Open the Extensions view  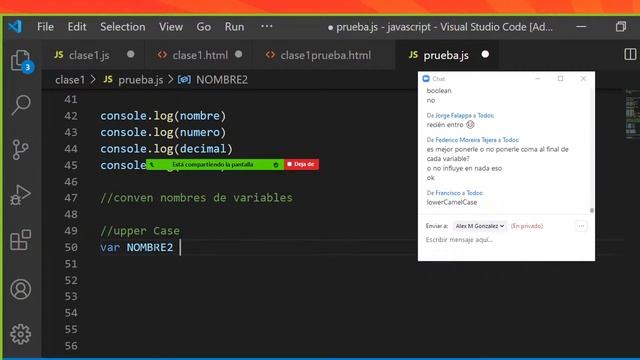pos(20,240)
